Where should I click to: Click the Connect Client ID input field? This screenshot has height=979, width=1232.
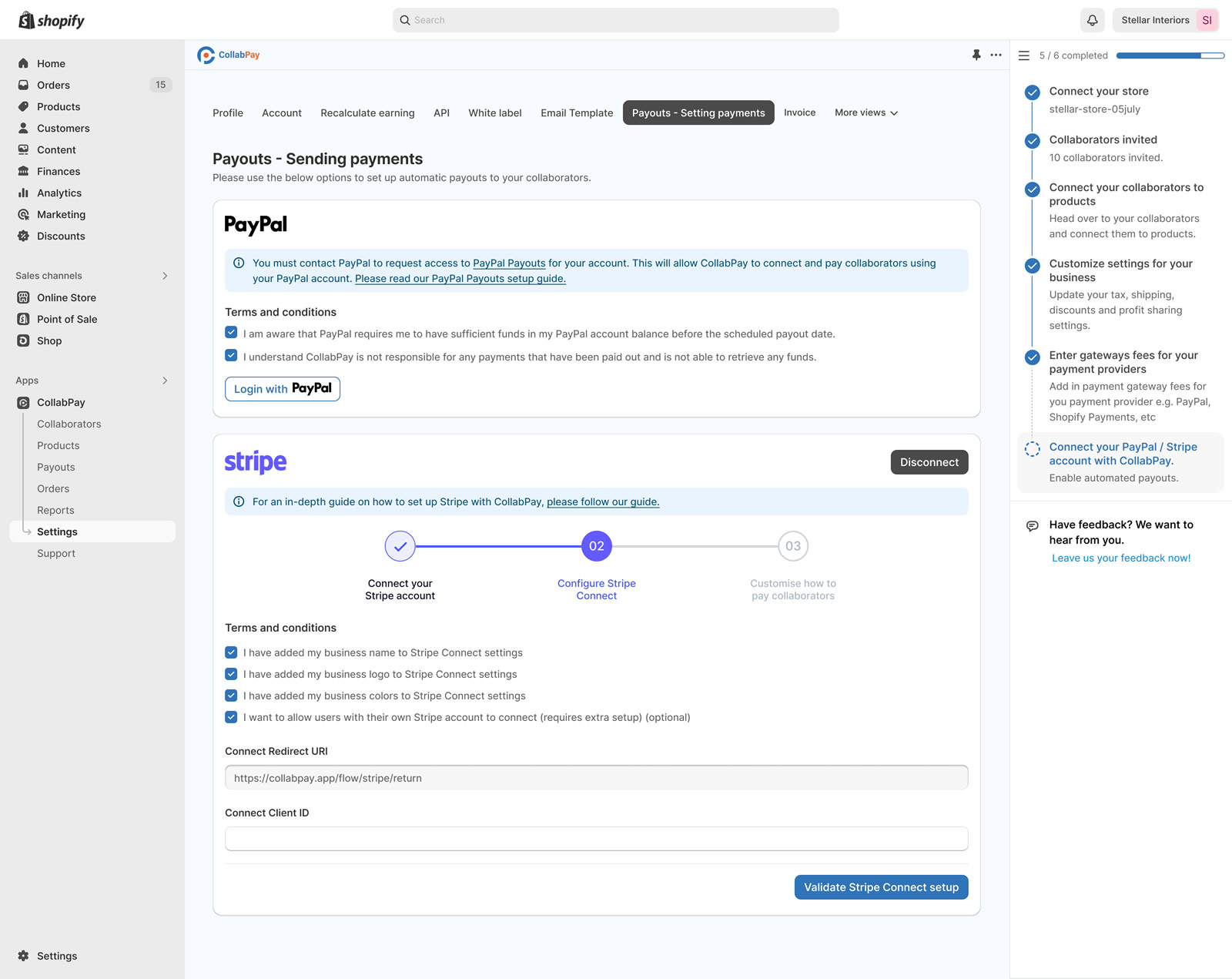click(596, 838)
